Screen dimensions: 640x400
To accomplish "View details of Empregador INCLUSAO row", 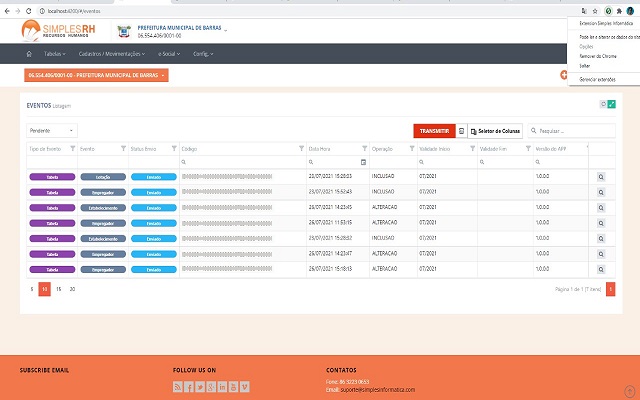I will [x=601, y=192].
